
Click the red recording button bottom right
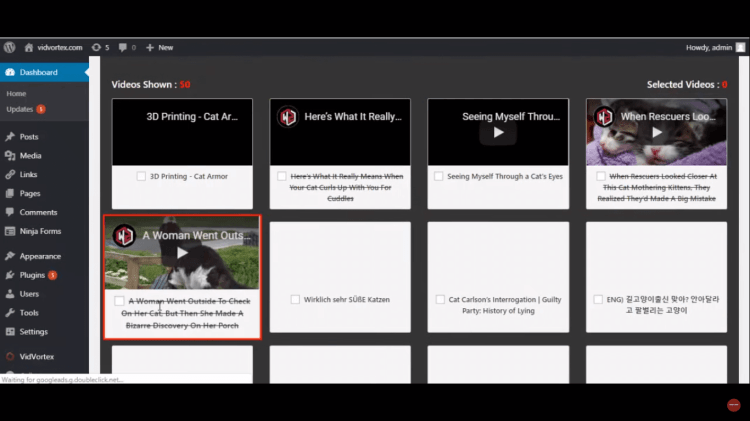click(734, 405)
